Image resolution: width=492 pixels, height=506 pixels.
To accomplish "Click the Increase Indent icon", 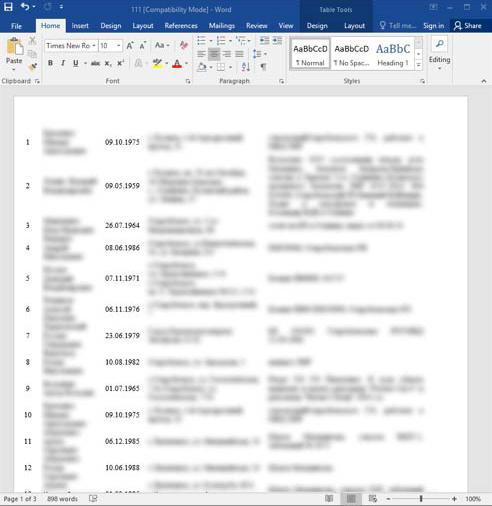I will click(x=277, y=41).
